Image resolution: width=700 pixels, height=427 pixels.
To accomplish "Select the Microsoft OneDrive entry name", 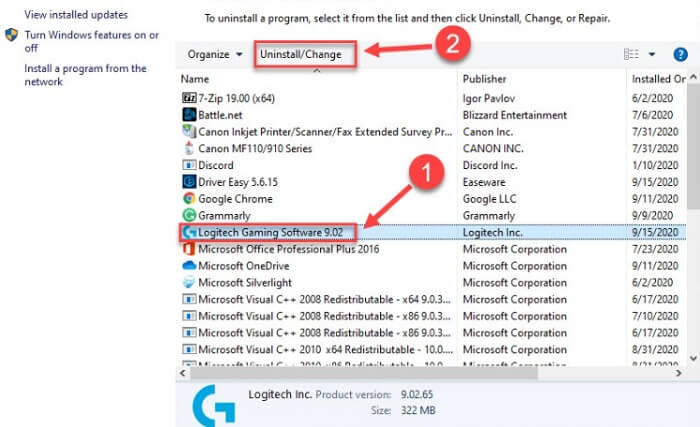I will click(244, 266).
